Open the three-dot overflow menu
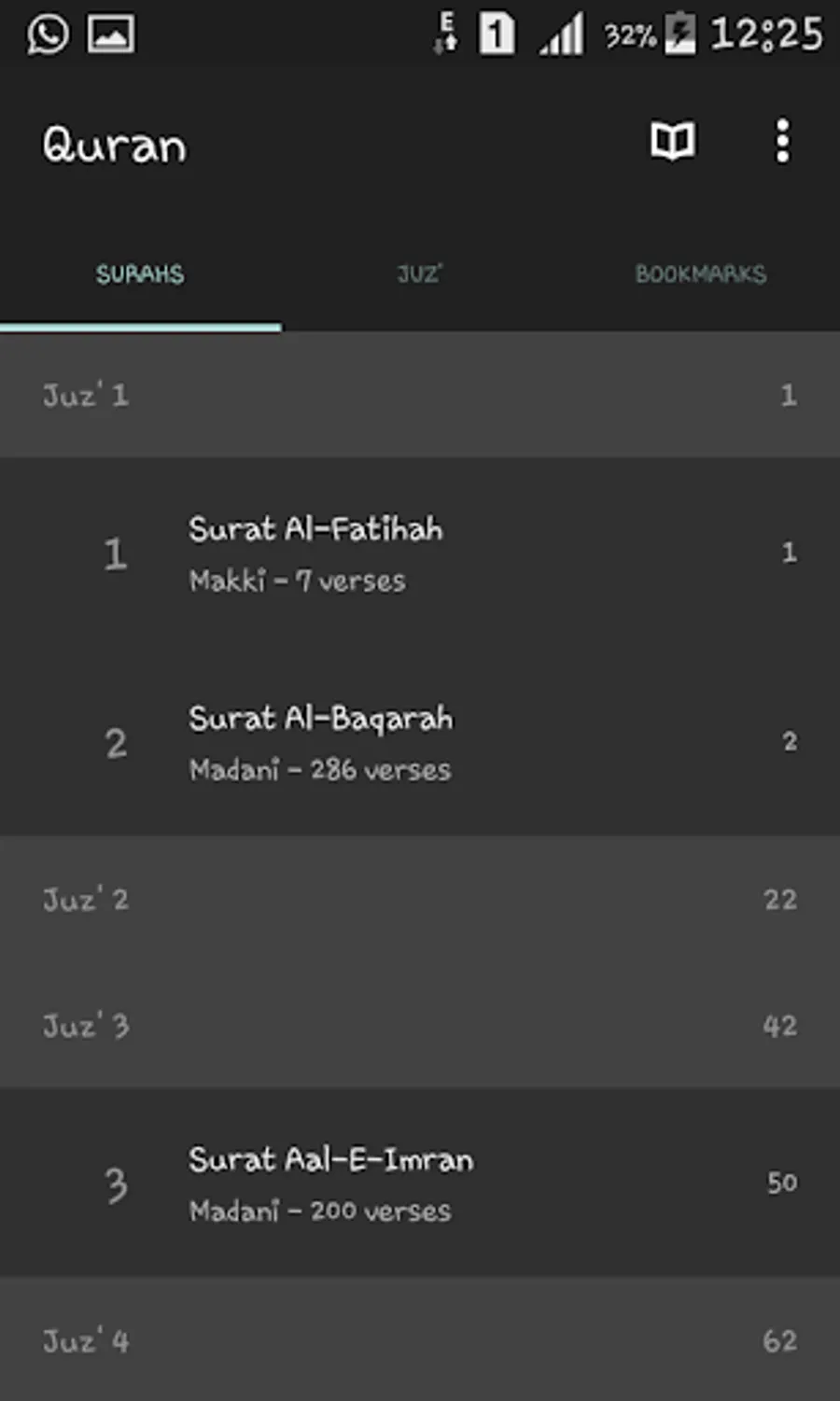 click(x=783, y=142)
